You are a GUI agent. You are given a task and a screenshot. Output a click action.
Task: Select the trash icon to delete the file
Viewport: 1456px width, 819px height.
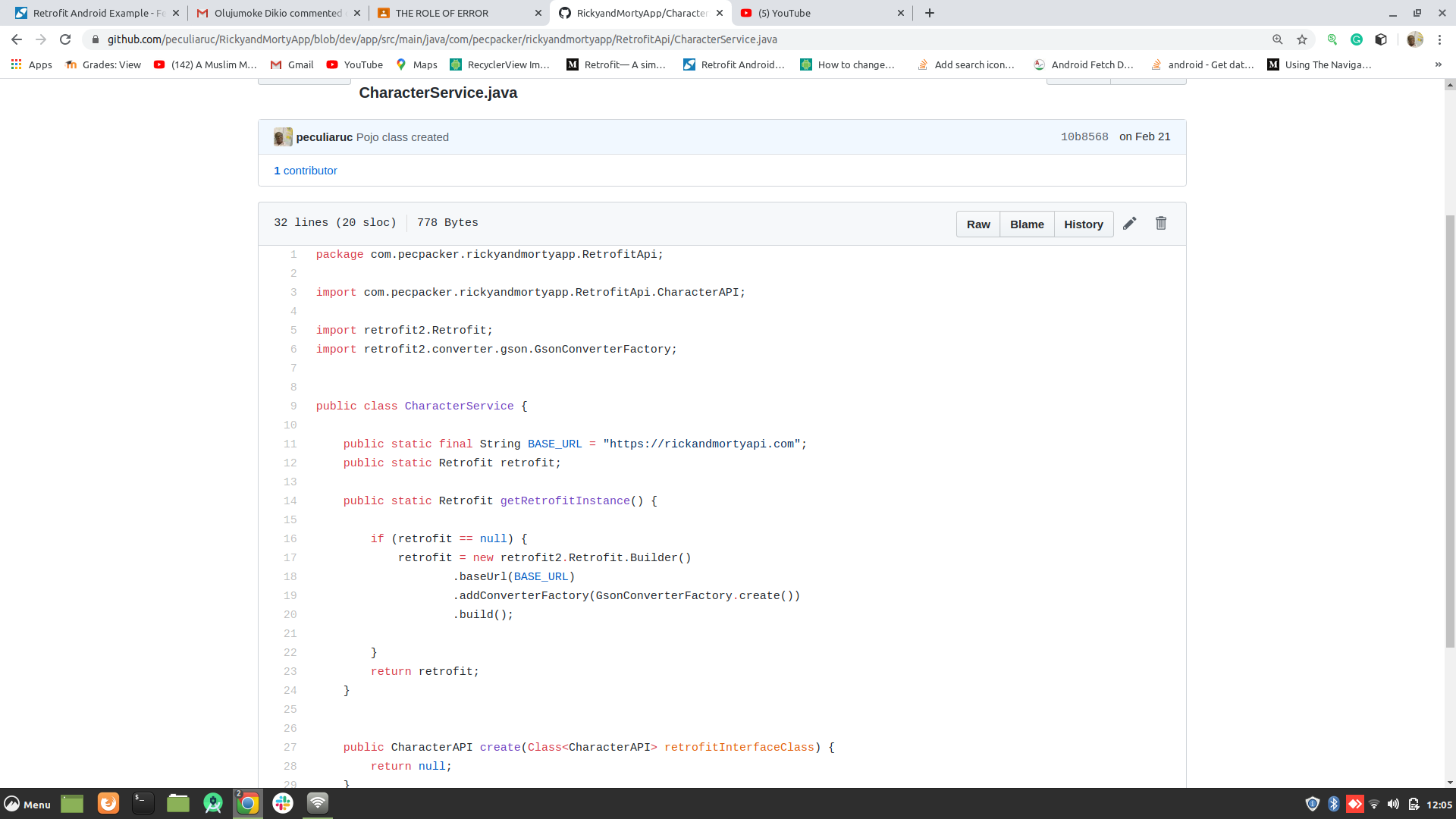click(x=1160, y=223)
